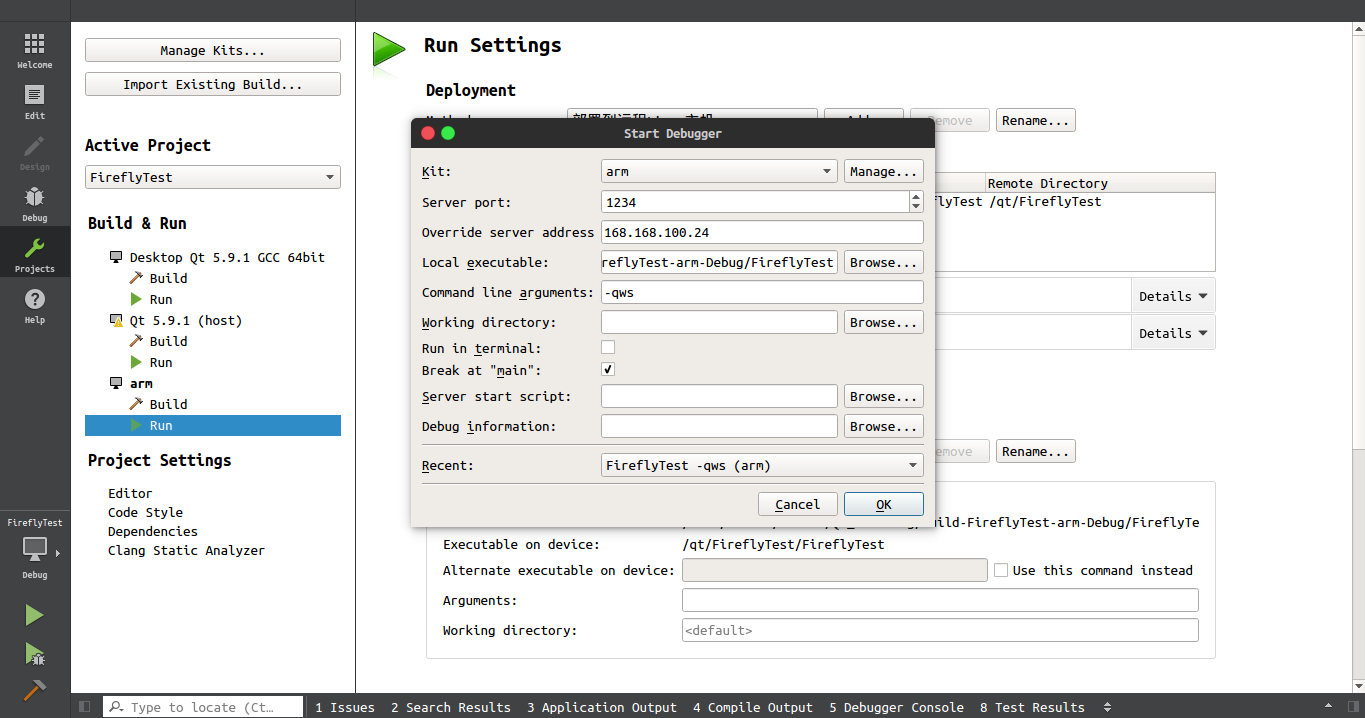The width and height of the screenshot is (1365, 718).
Task: Select Run under Qt 5.9.1 (host)
Action: [x=161, y=362]
